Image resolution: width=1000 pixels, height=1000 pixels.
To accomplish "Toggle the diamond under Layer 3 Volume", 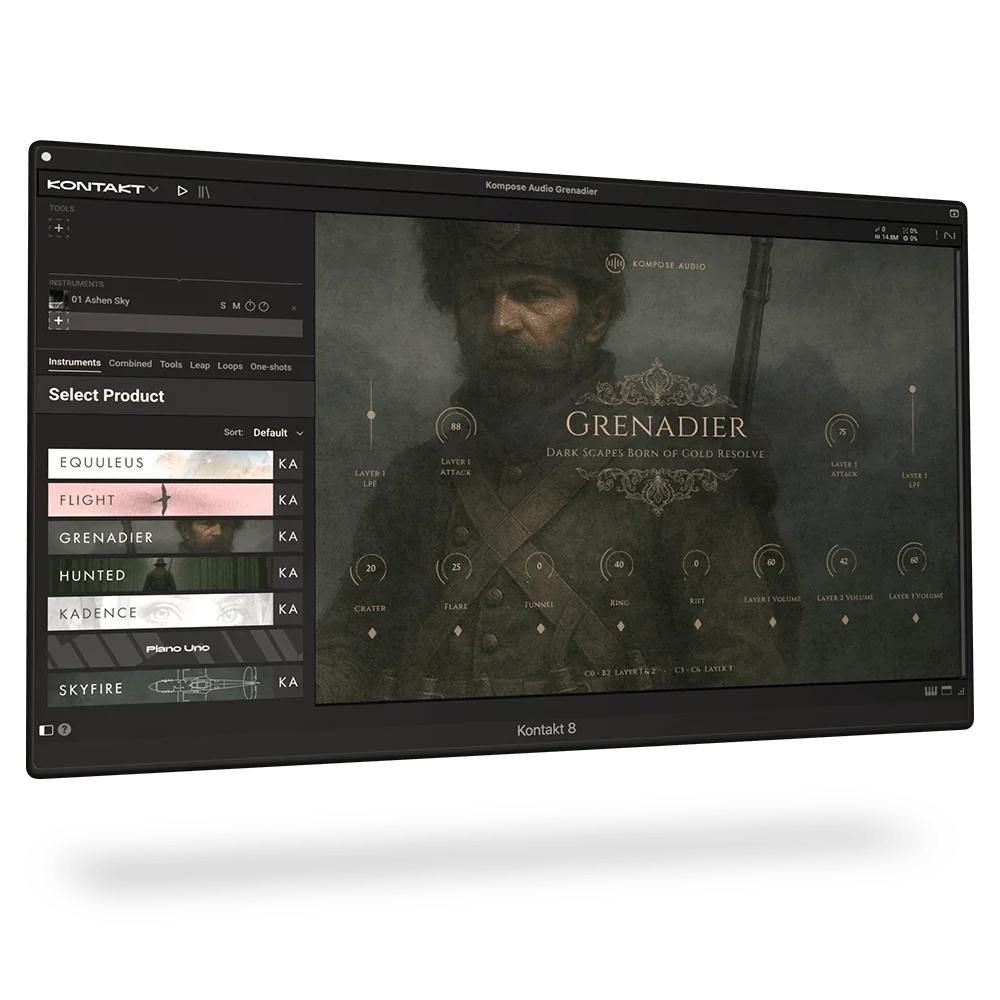I will 916,618.
